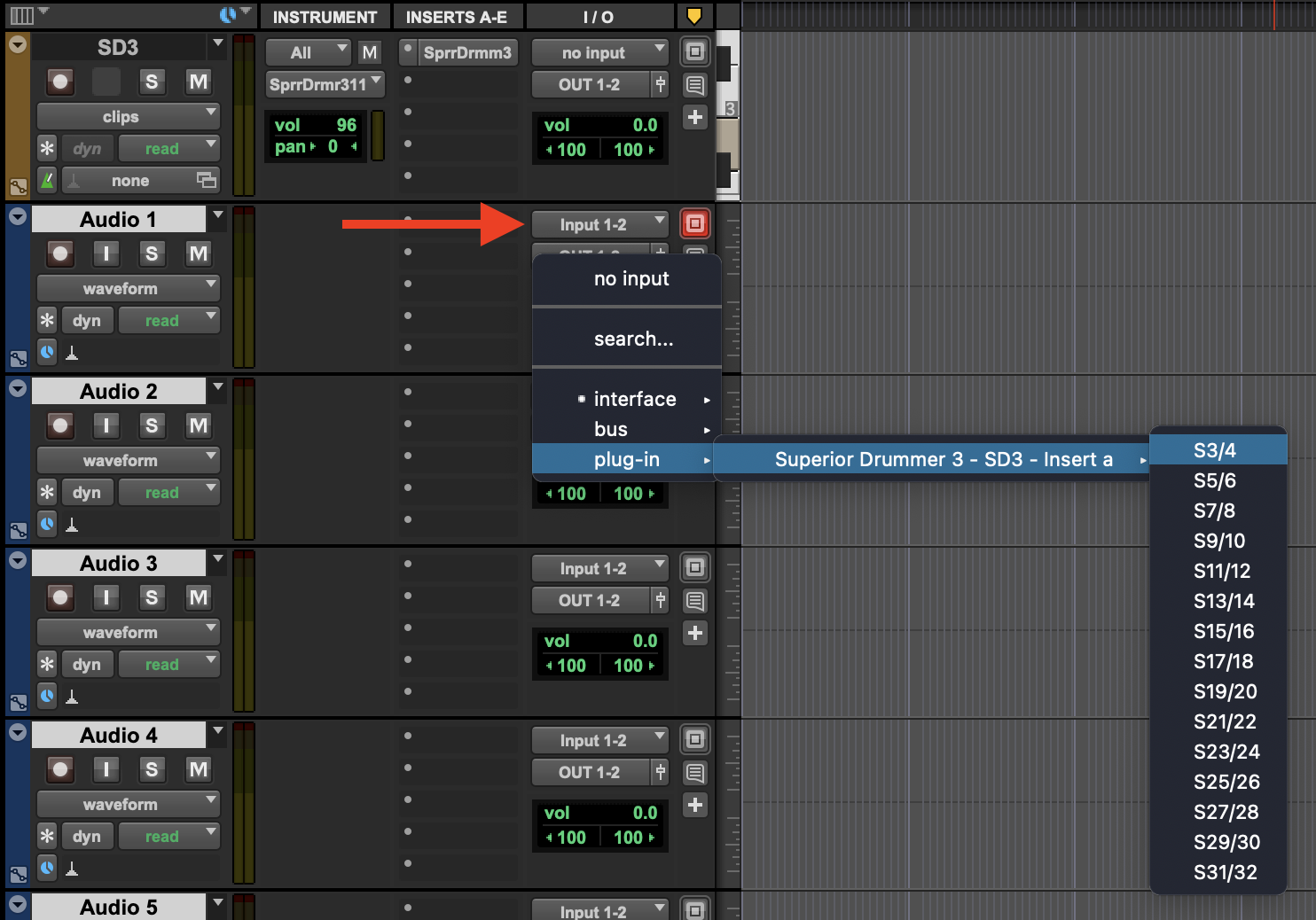Screen dimensions: 1316x920
Task: Click the elastic audio clock icon on Audio 1
Action: pos(47,352)
